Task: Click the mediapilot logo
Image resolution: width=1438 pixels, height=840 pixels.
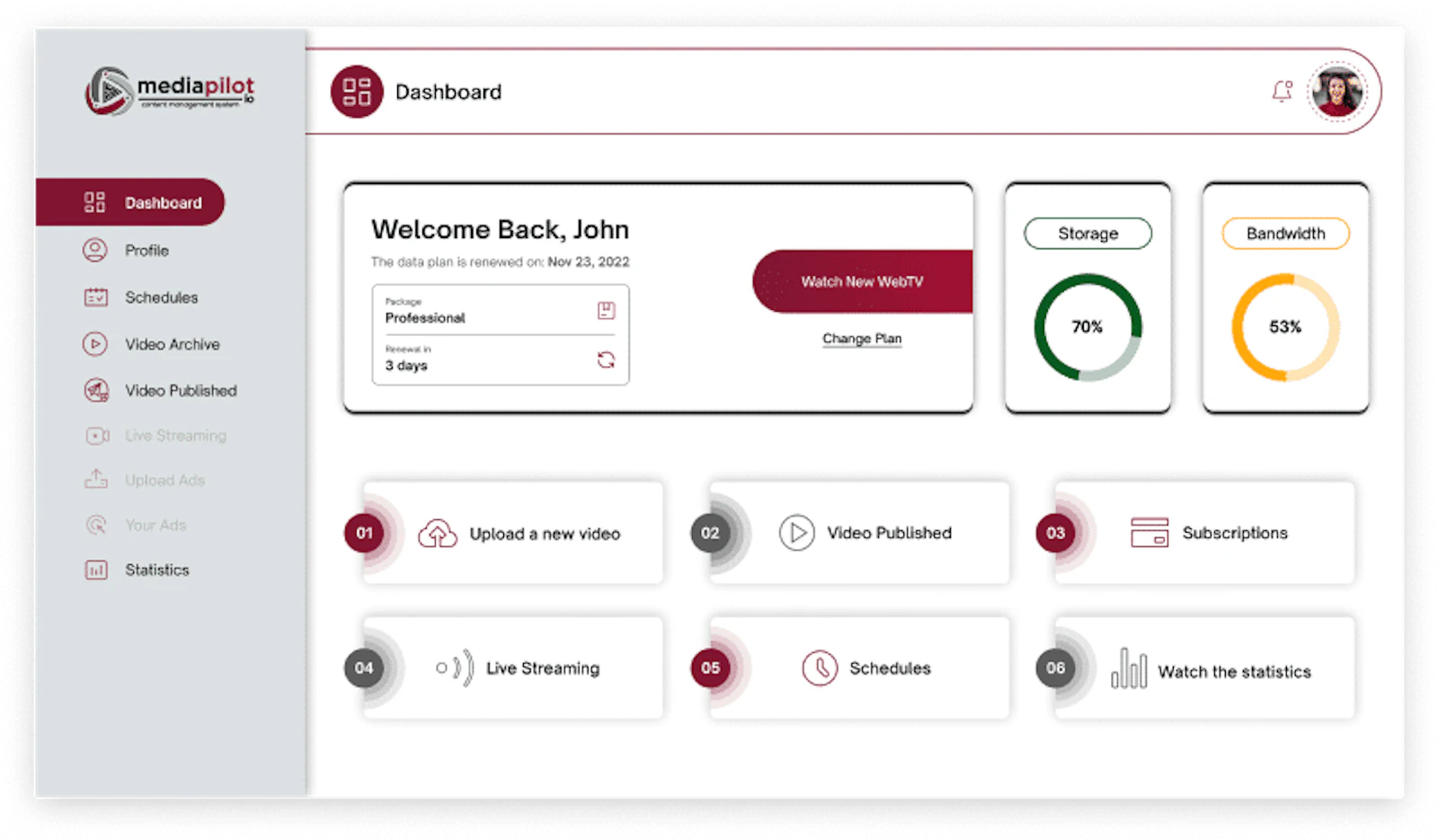Action: point(170,91)
